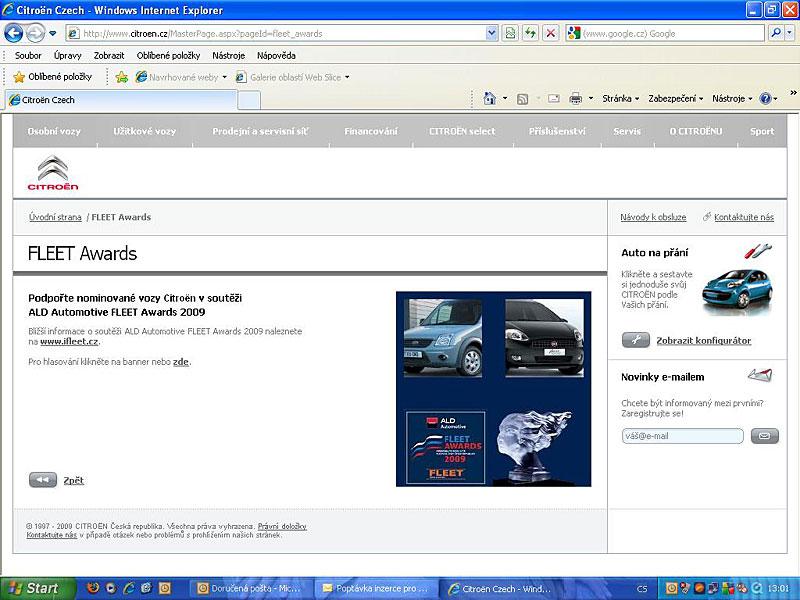Click the Zpět back arrow button
This screenshot has width=800, height=600.
pos(43,480)
